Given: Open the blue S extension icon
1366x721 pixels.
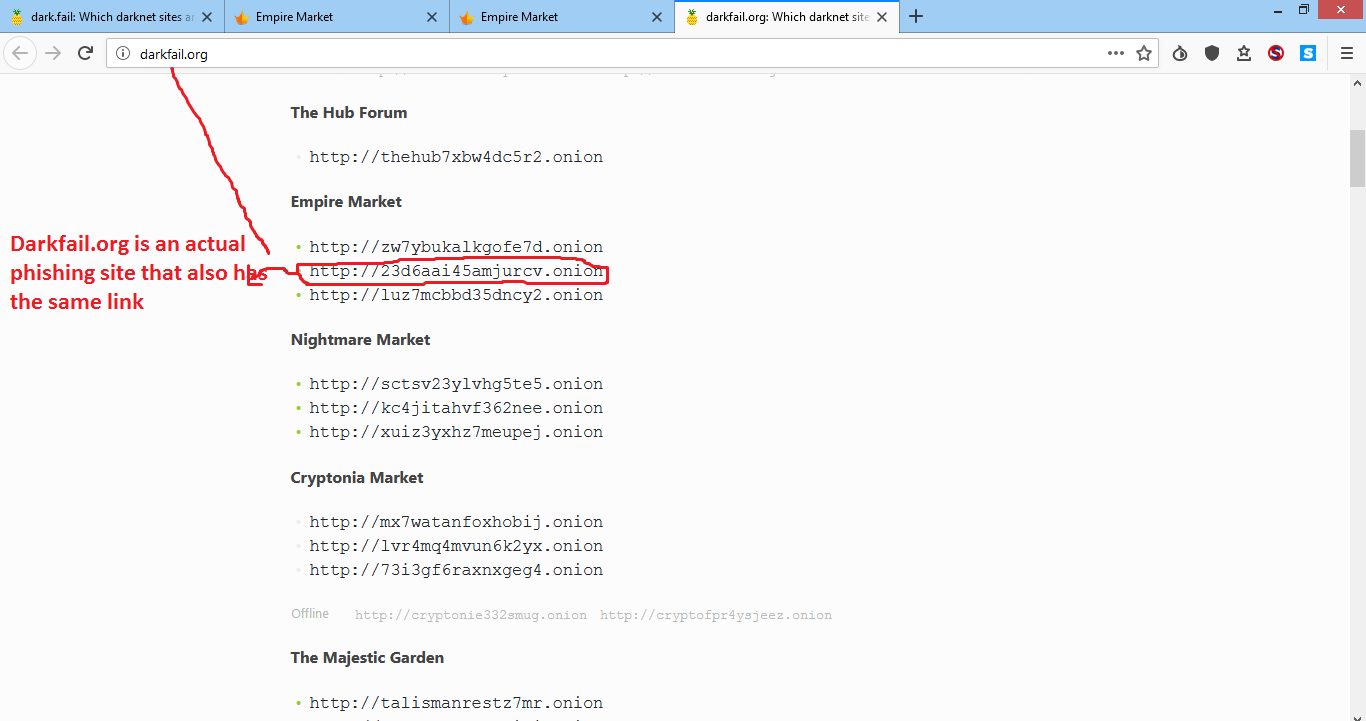Looking at the screenshot, I should [1308, 53].
